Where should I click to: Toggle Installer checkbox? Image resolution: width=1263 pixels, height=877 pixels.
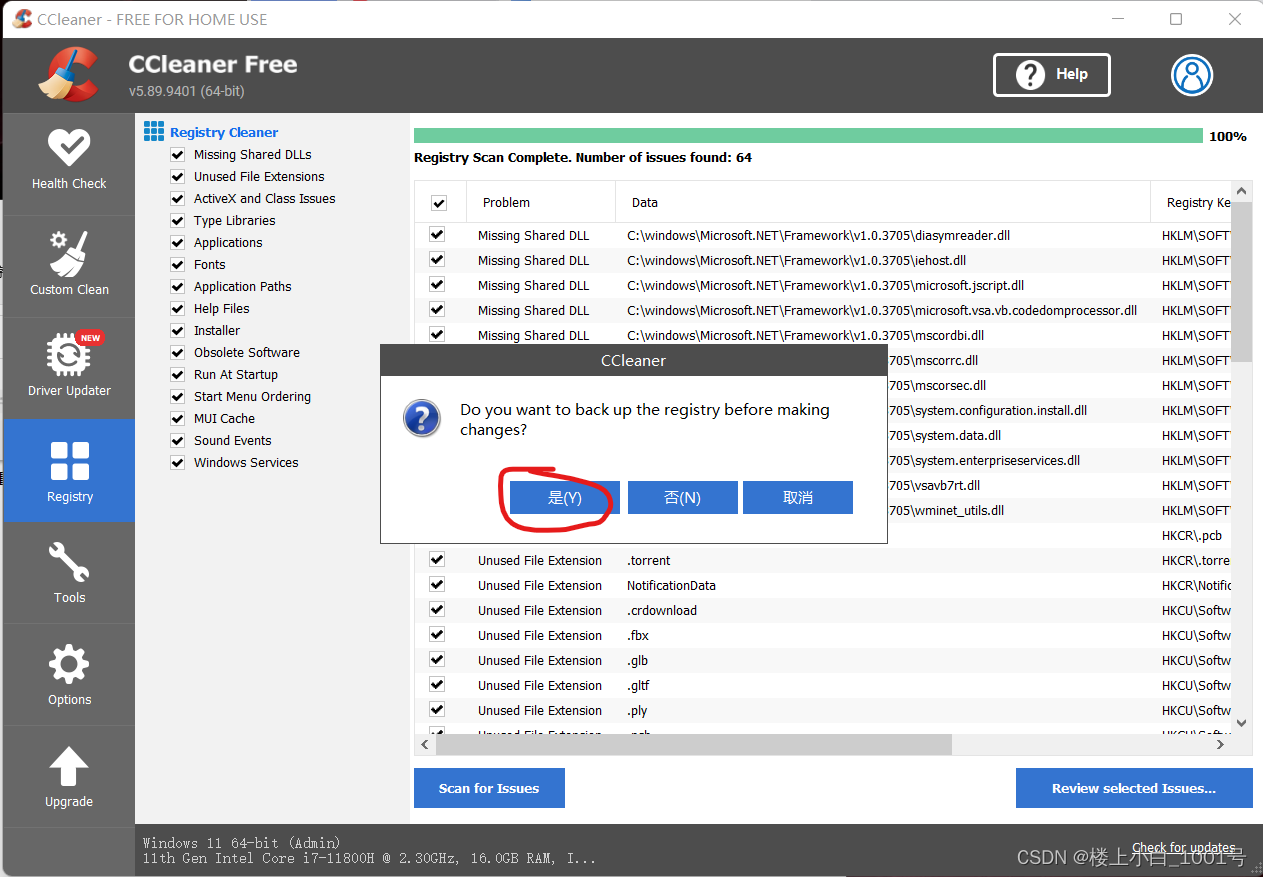(178, 331)
